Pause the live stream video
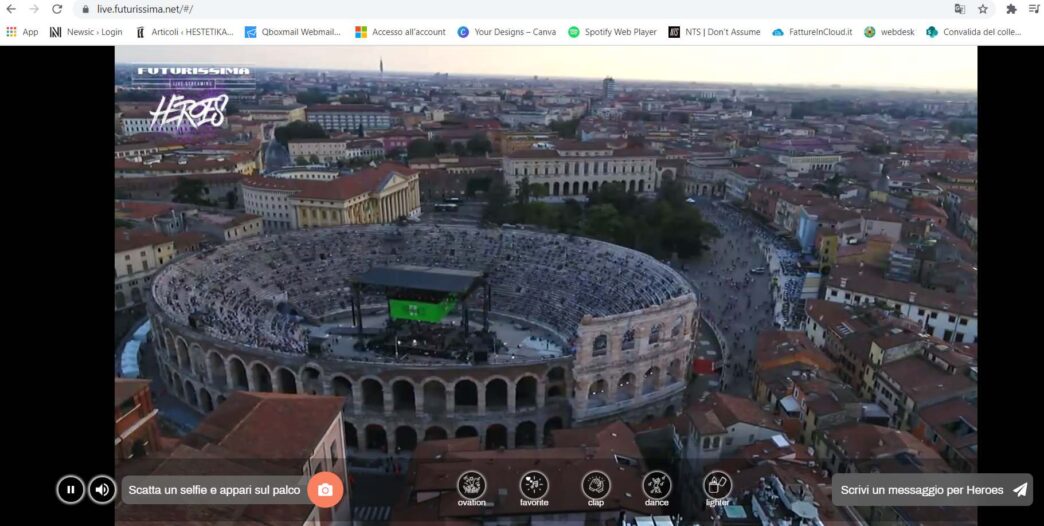This screenshot has height=526, width=1044. pos(70,489)
